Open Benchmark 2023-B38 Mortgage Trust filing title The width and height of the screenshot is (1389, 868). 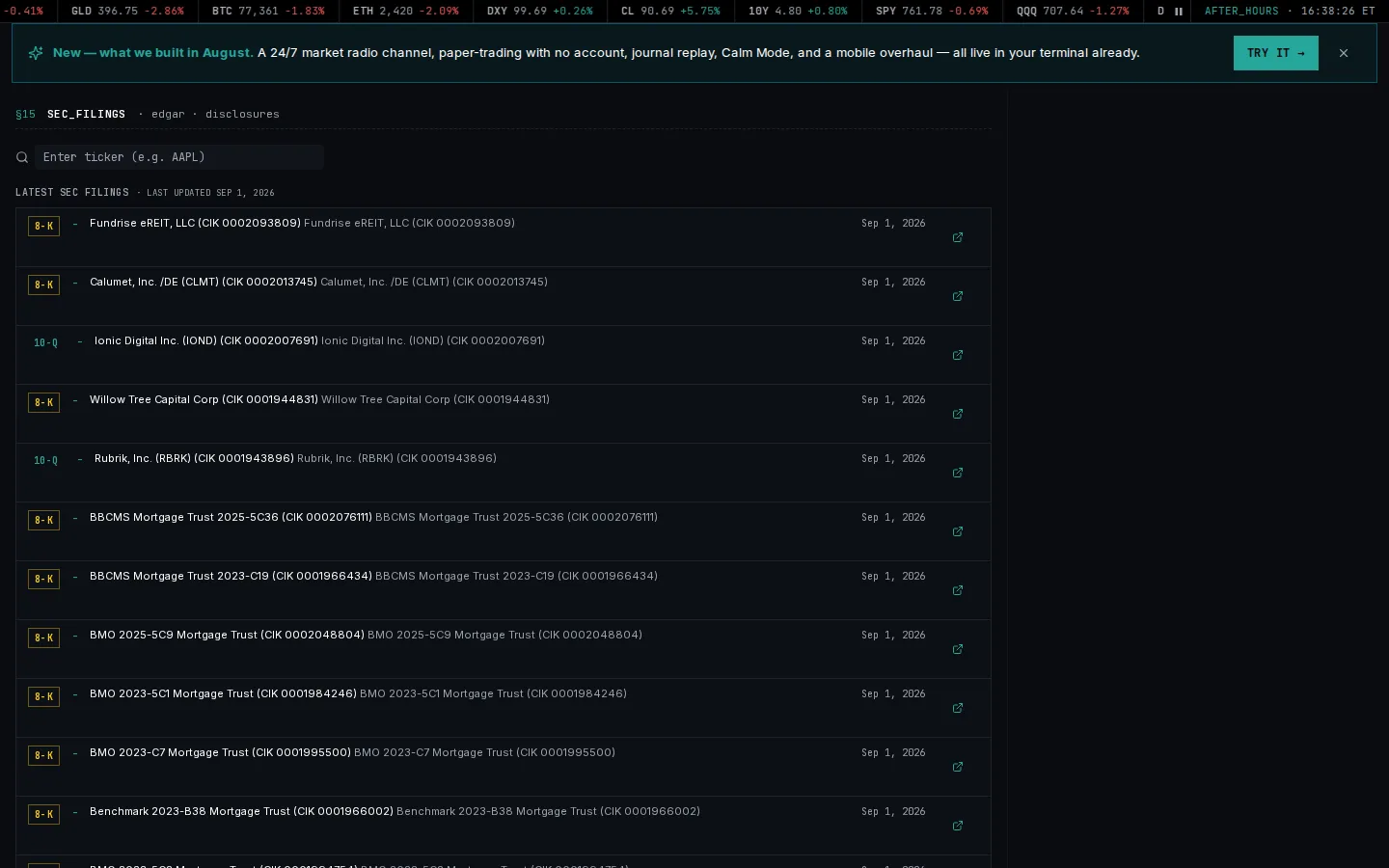(241, 811)
